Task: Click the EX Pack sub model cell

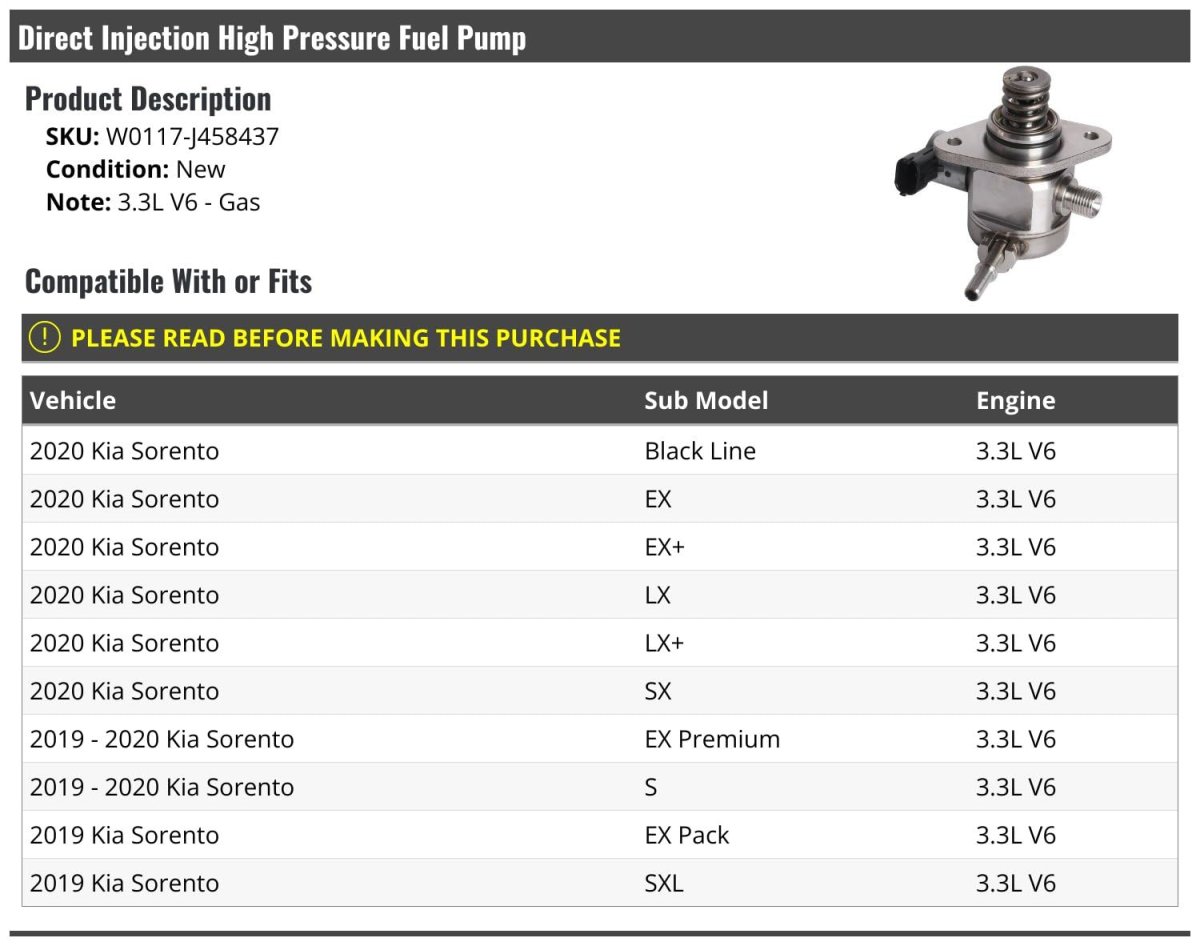Action: 687,835
